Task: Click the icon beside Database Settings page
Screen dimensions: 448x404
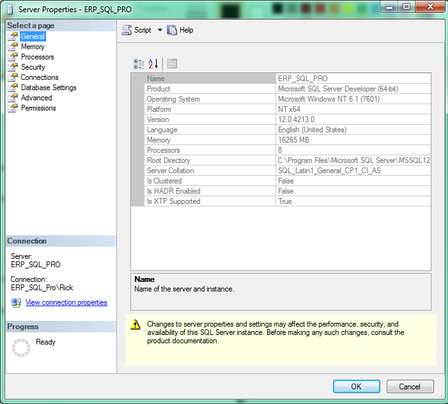Action: 13,88
